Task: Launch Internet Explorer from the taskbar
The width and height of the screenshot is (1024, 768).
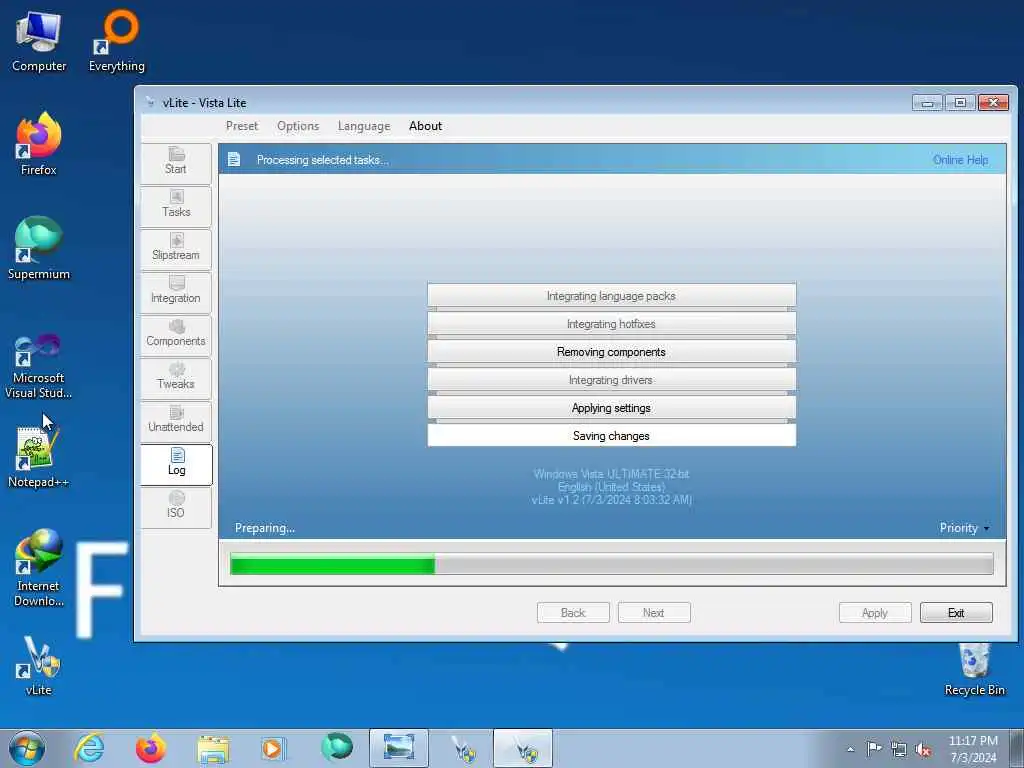Action: (89, 748)
